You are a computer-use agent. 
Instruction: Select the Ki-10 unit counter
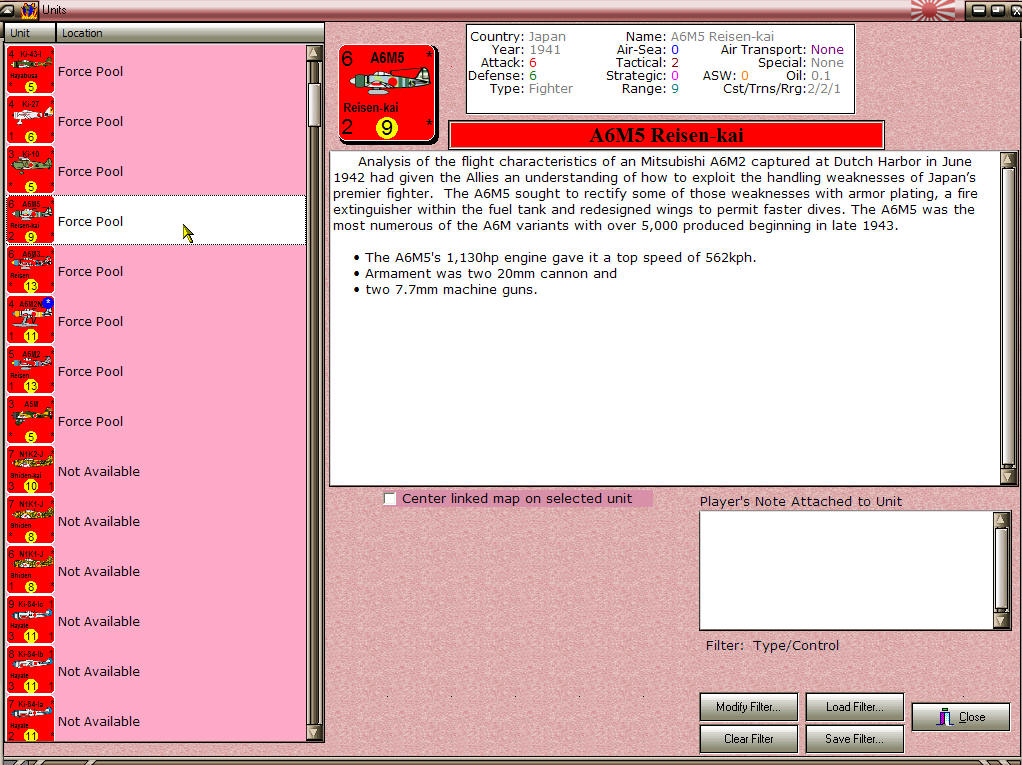(x=31, y=170)
